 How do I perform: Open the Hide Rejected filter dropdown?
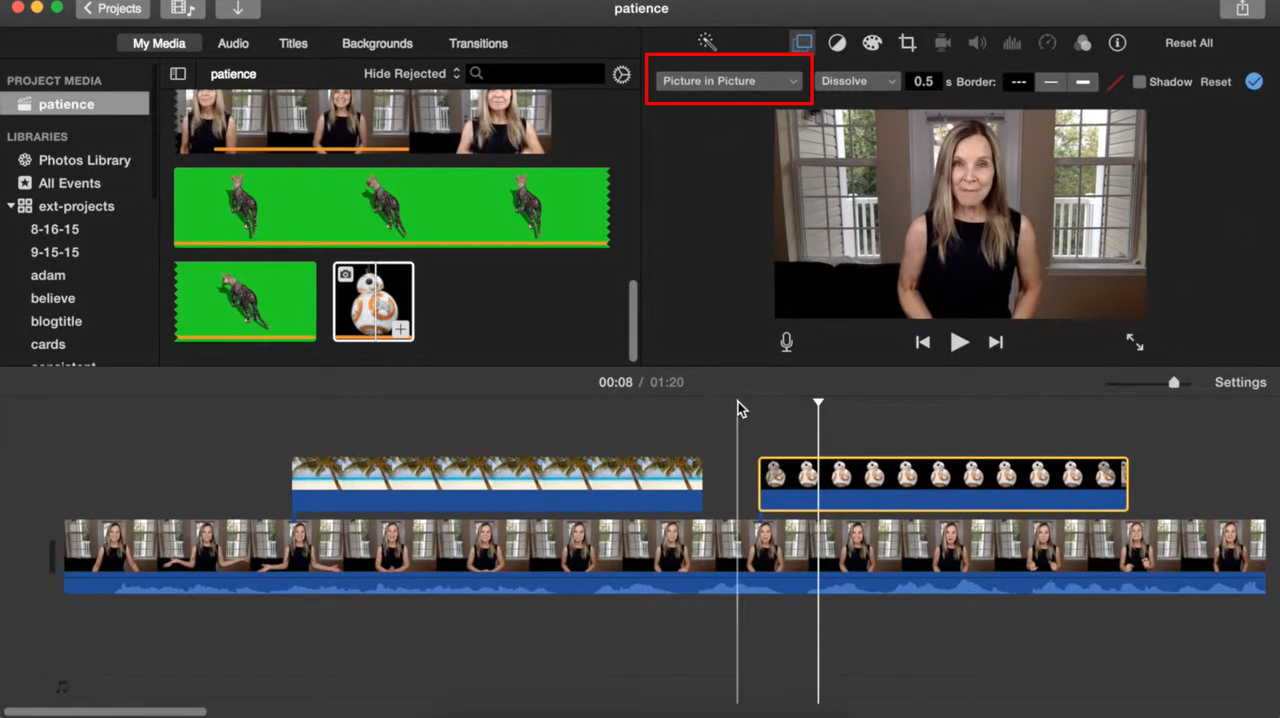pyautogui.click(x=412, y=74)
